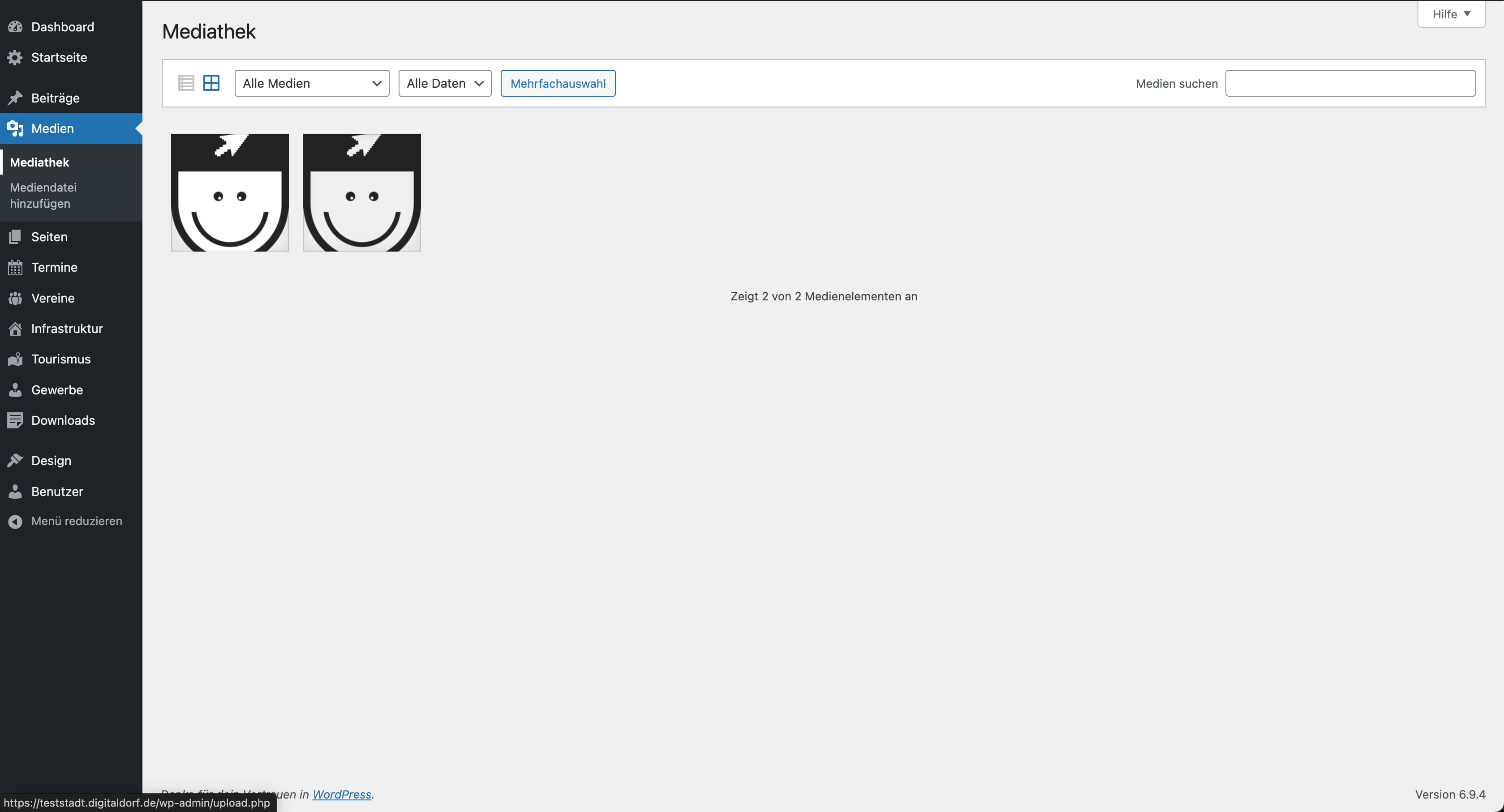Click the Infrastruktur house icon

(15, 329)
